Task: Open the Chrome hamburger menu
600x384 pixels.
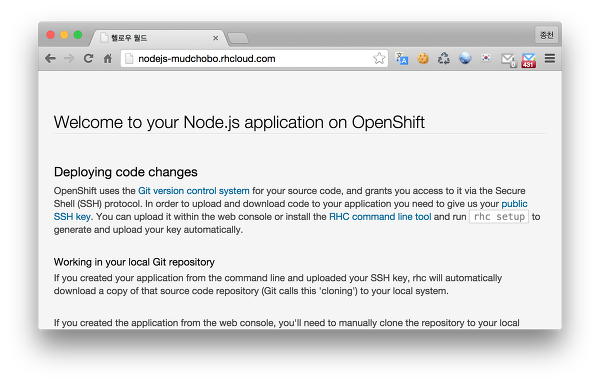Action: coord(550,59)
